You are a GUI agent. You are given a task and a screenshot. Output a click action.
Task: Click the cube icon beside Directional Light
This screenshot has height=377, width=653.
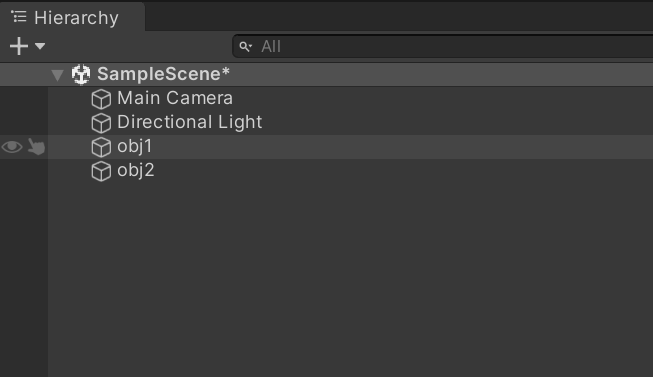point(101,123)
